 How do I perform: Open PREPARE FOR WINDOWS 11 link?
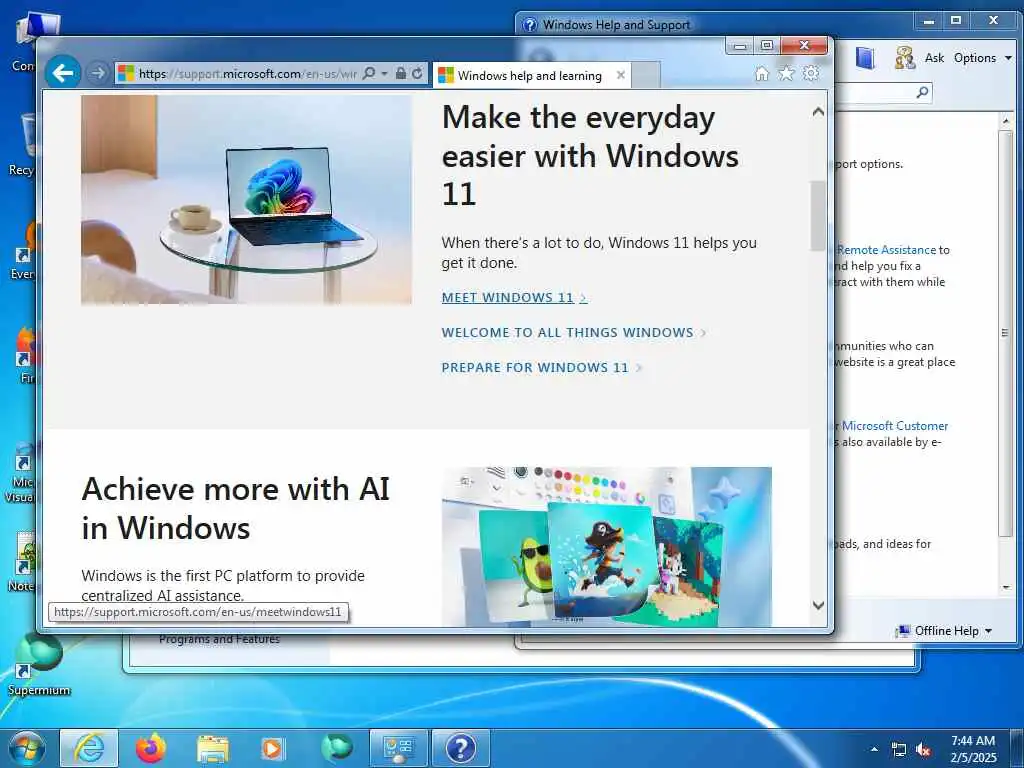click(541, 368)
